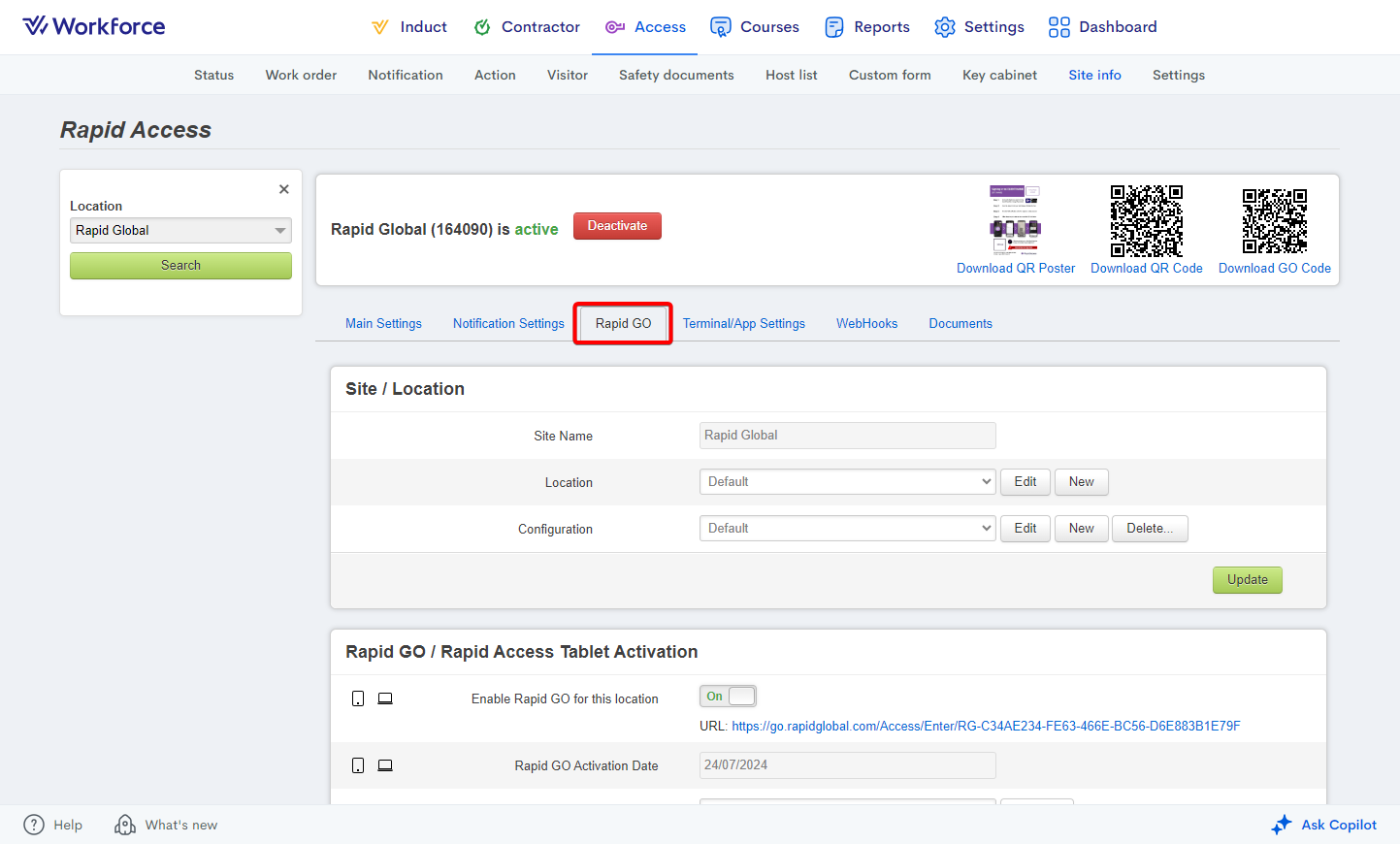Image resolution: width=1400 pixels, height=844 pixels.
Task: Click the green Update button
Action: click(1248, 580)
